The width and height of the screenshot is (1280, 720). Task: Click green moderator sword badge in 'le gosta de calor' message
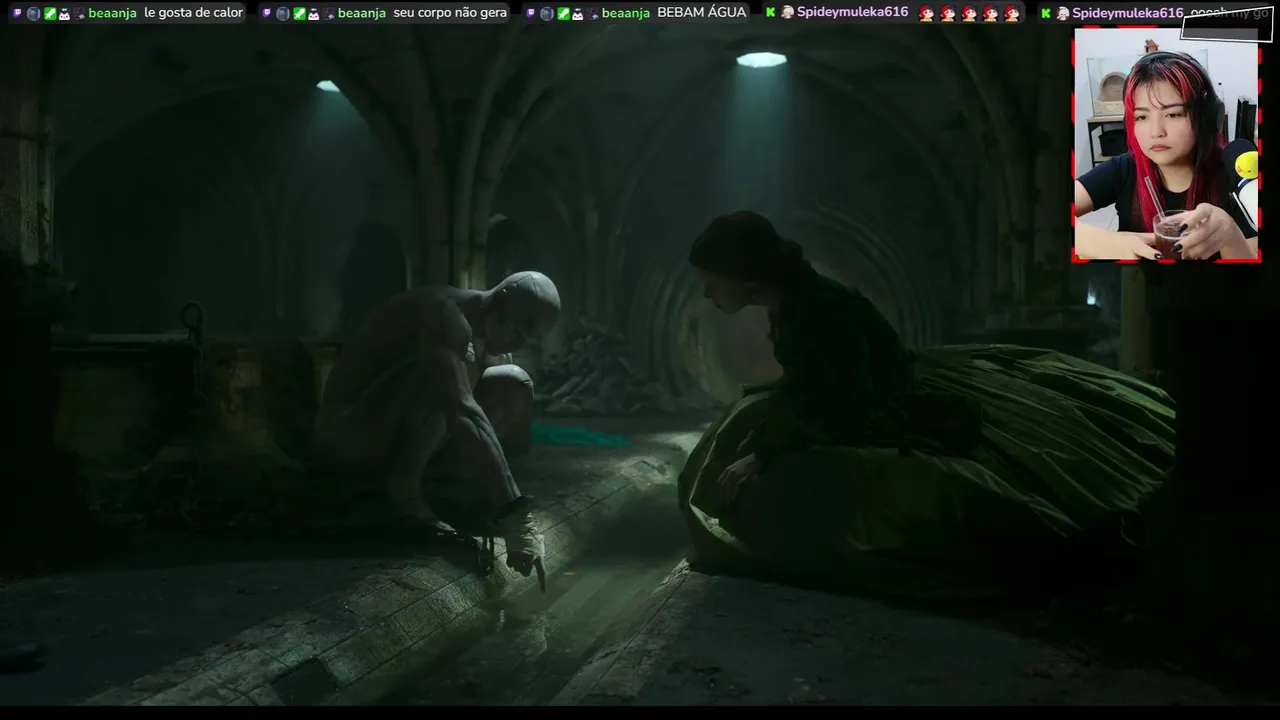coord(49,13)
